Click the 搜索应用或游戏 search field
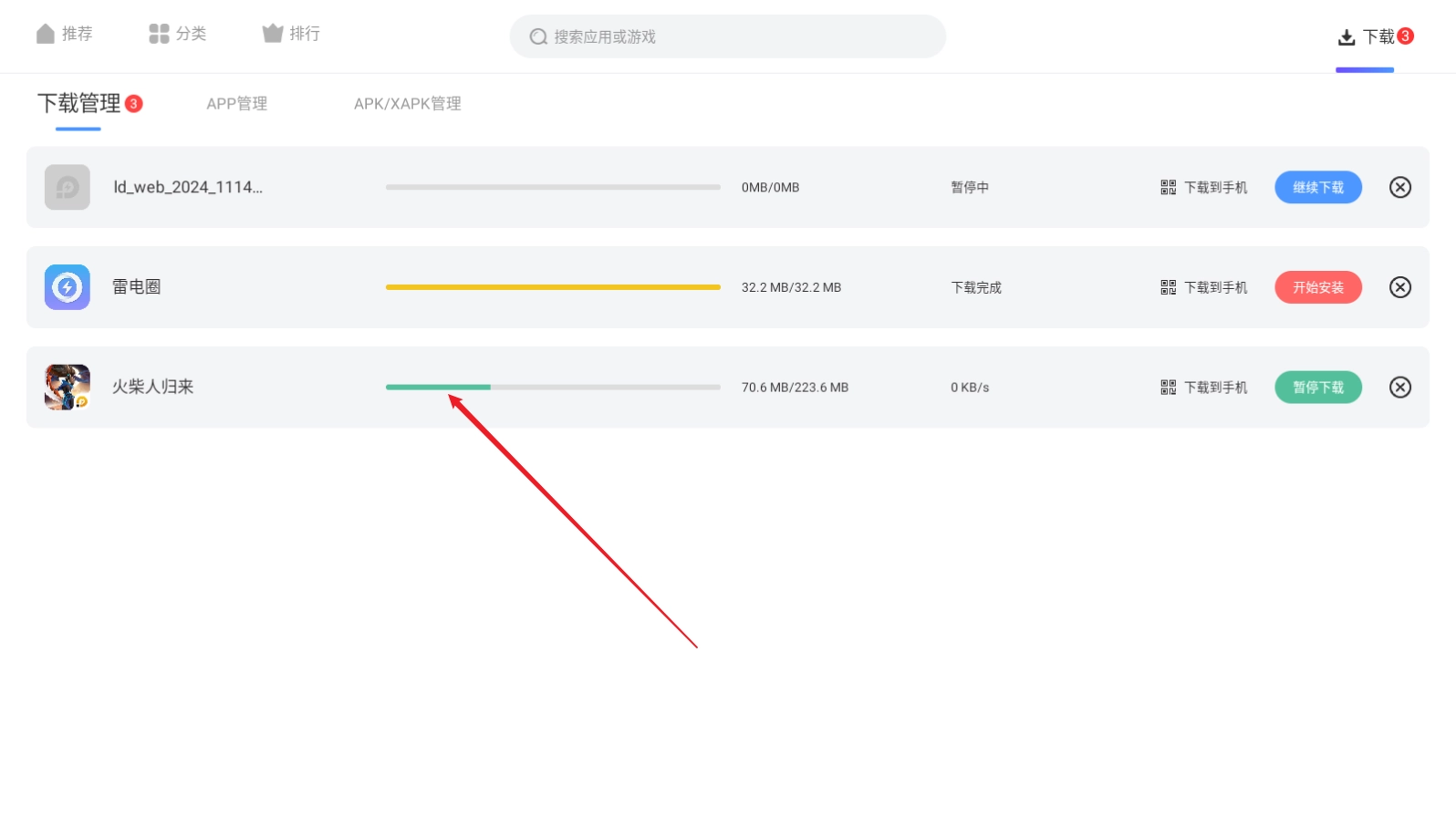 point(727,36)
